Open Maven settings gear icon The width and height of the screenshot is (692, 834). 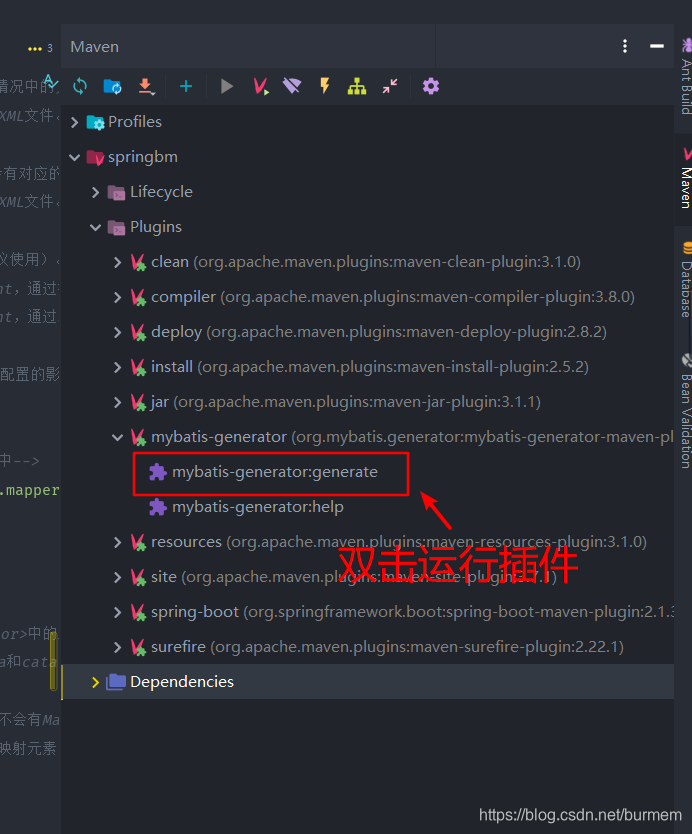tap(431, 86)
